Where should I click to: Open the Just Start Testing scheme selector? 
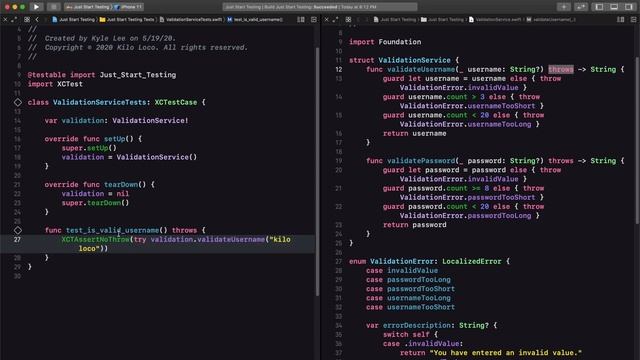click(88, 7)
